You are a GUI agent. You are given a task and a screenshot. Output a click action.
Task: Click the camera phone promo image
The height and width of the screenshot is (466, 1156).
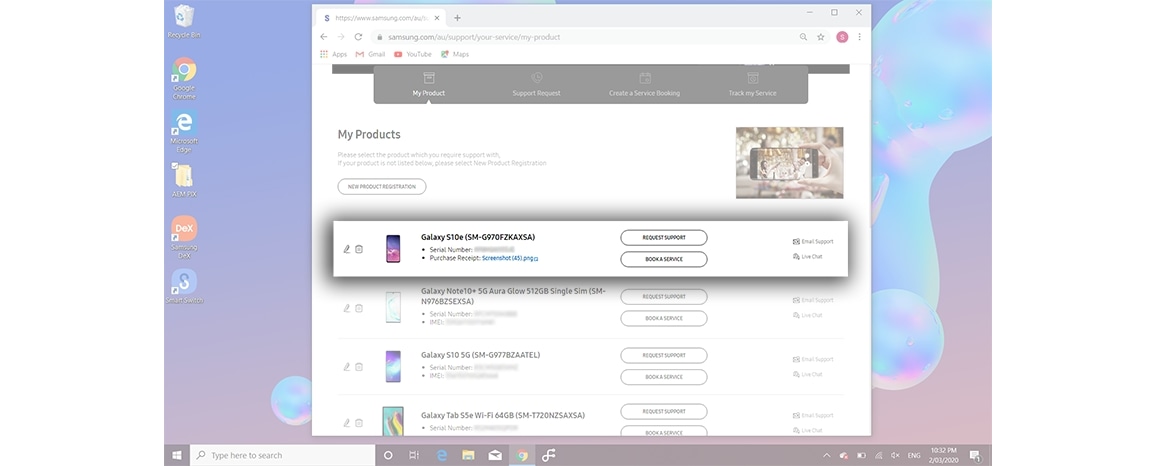(x=790, y=162)
